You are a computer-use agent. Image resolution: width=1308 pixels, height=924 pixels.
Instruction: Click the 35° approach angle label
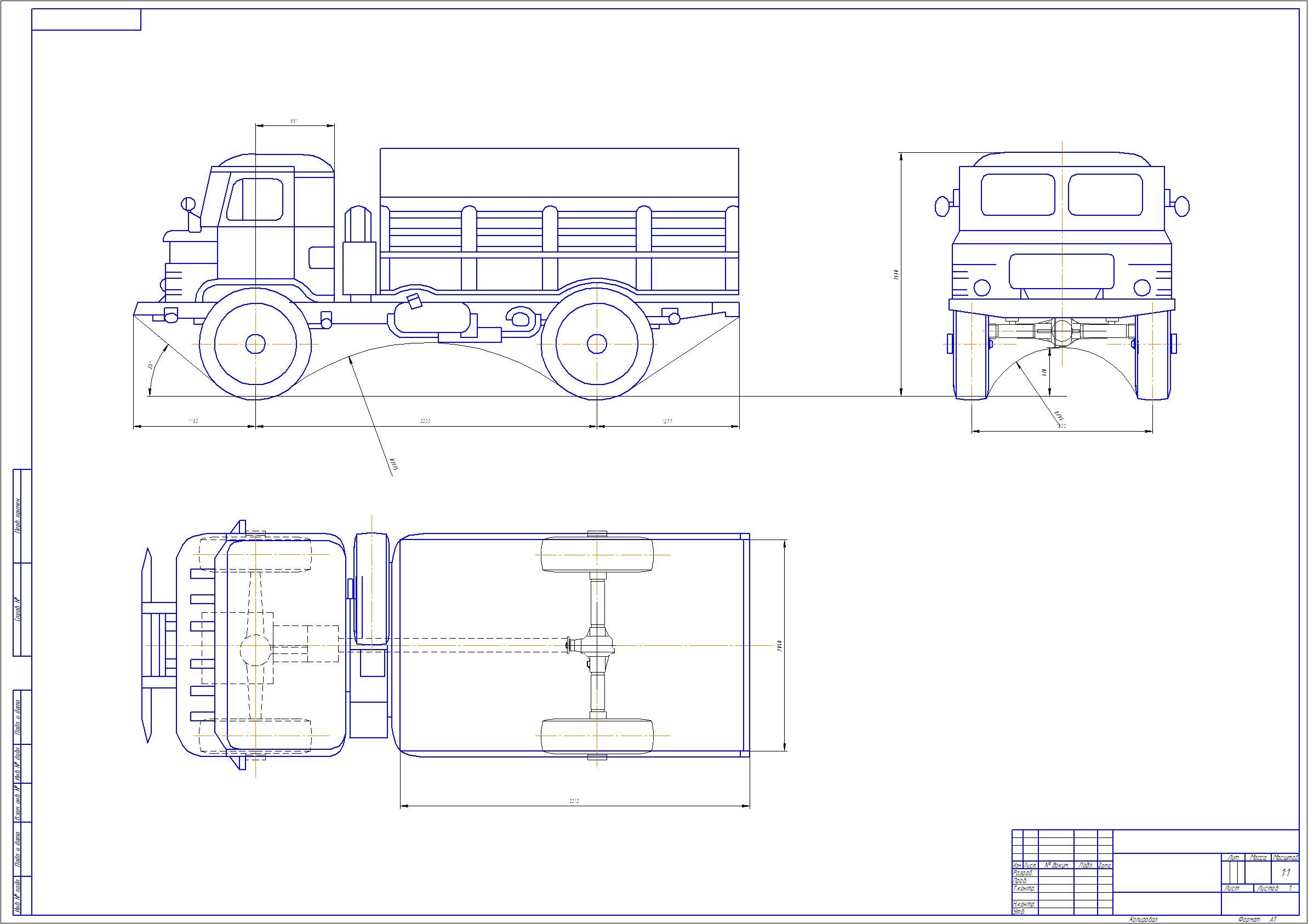150,365
